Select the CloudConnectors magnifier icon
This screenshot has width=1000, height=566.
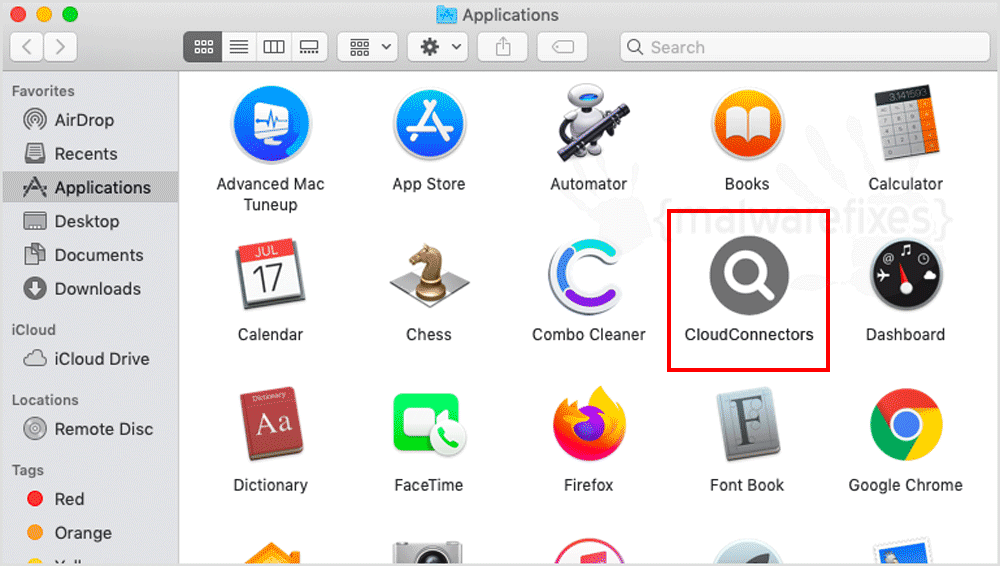(x=749, y=275)
